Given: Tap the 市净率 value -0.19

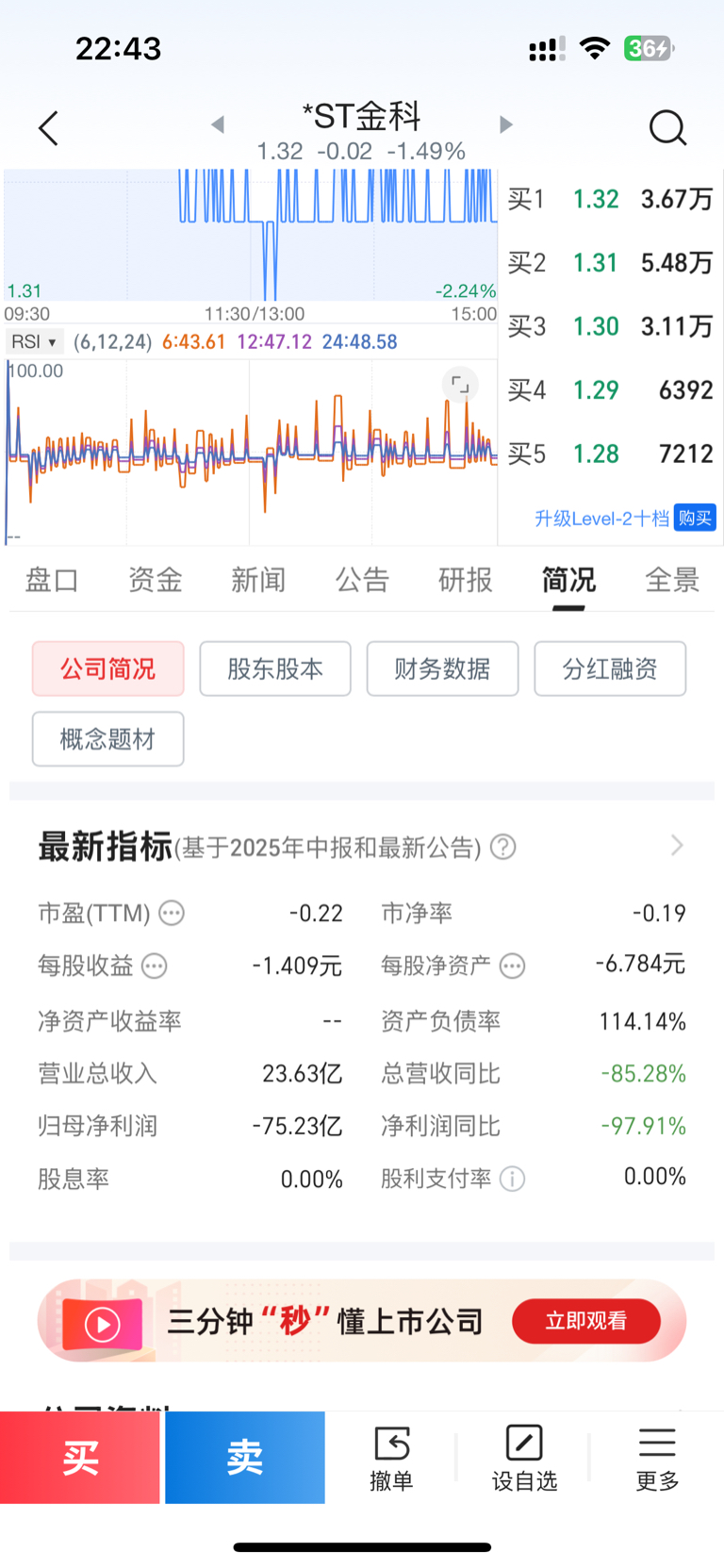Looking at the screenshot, I should pos(659,913).
